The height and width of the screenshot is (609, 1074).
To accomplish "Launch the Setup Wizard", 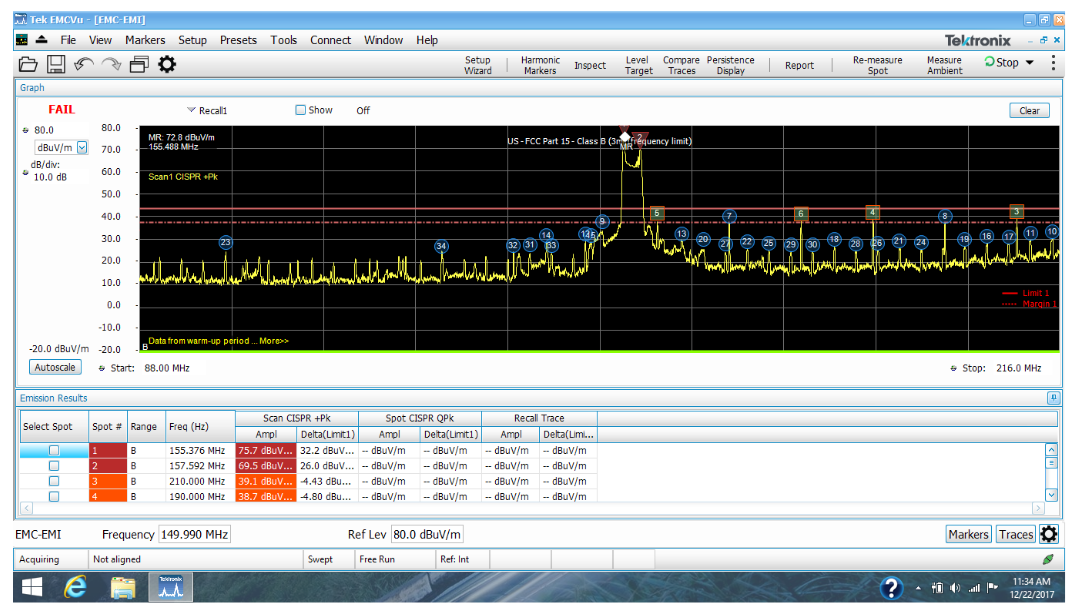I will point(478,64).
